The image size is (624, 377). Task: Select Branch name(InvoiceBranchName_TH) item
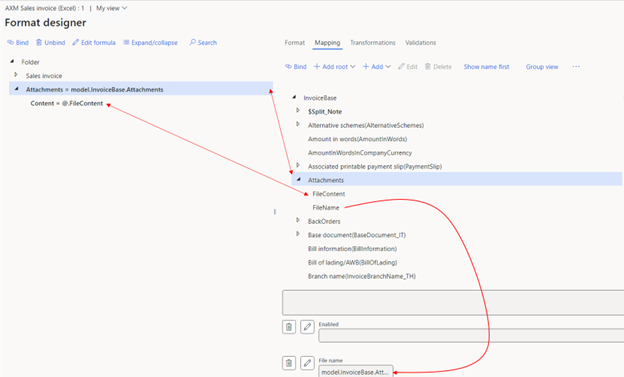(x=362, y=276)
